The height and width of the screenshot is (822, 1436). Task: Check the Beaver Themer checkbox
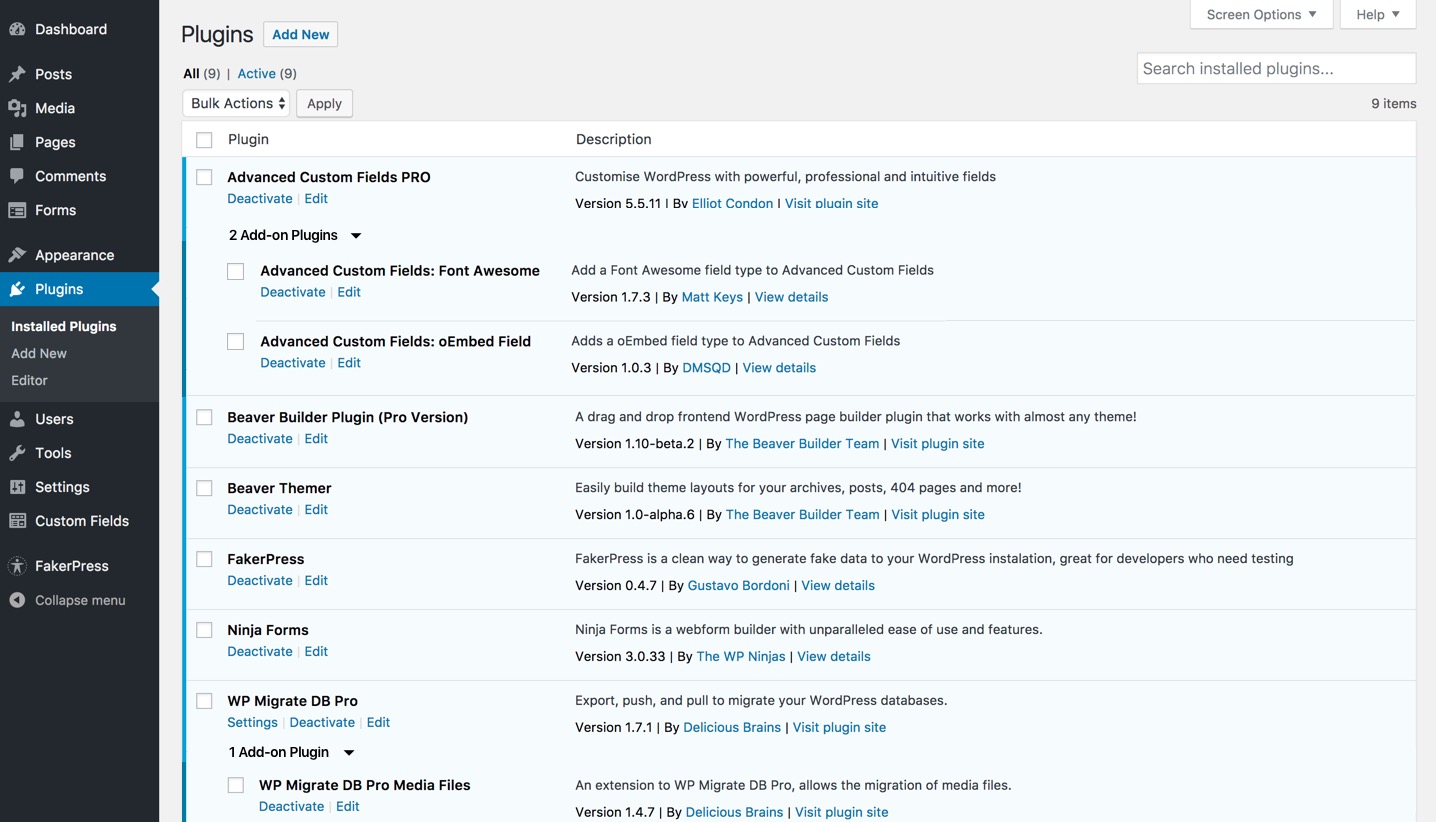tap(204, 488)
